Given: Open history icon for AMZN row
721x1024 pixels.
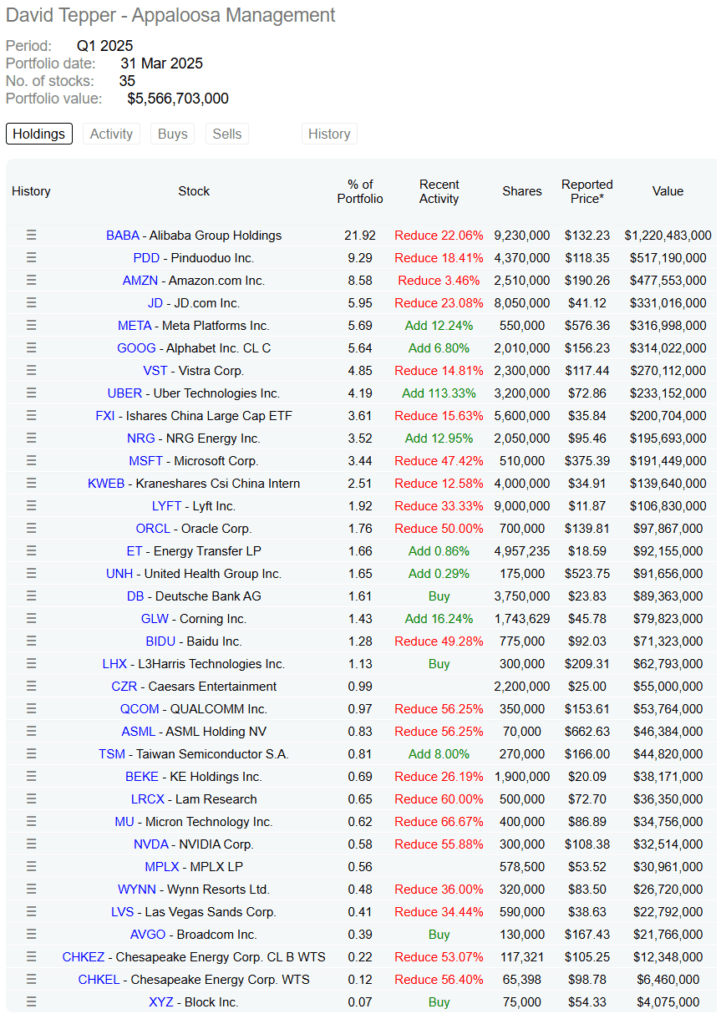Looking at the screenshot, I should pyautogui.click(x=31, y=280).
